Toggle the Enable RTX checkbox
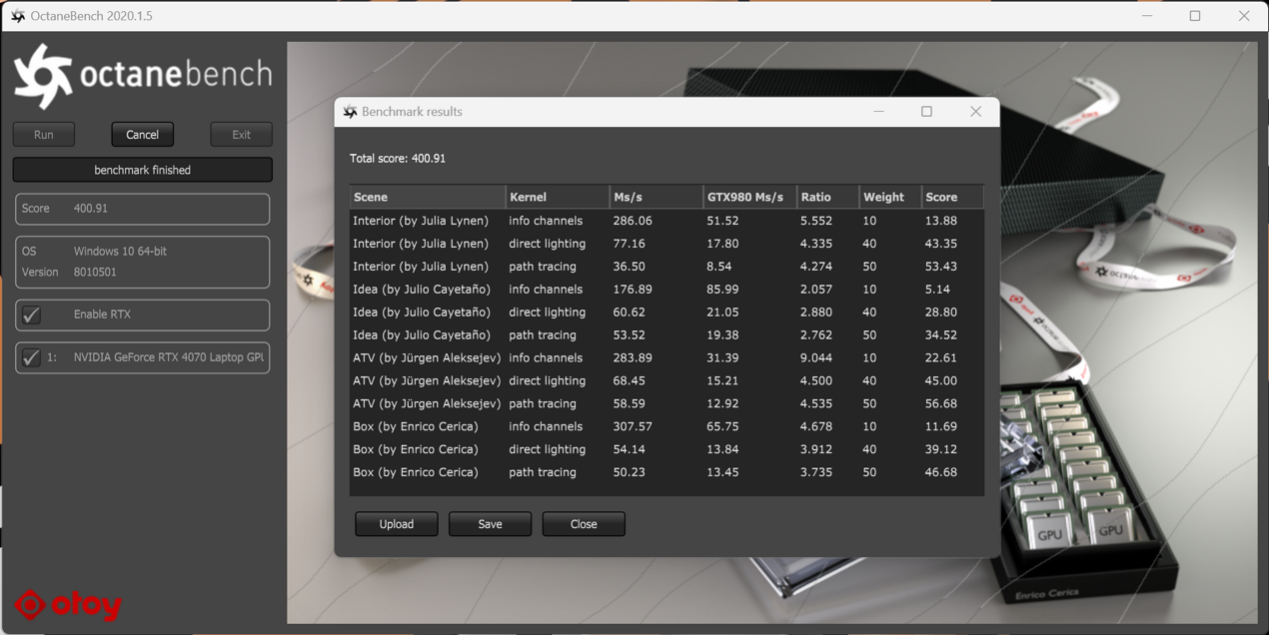The image size is (1269, 635). 31,315
